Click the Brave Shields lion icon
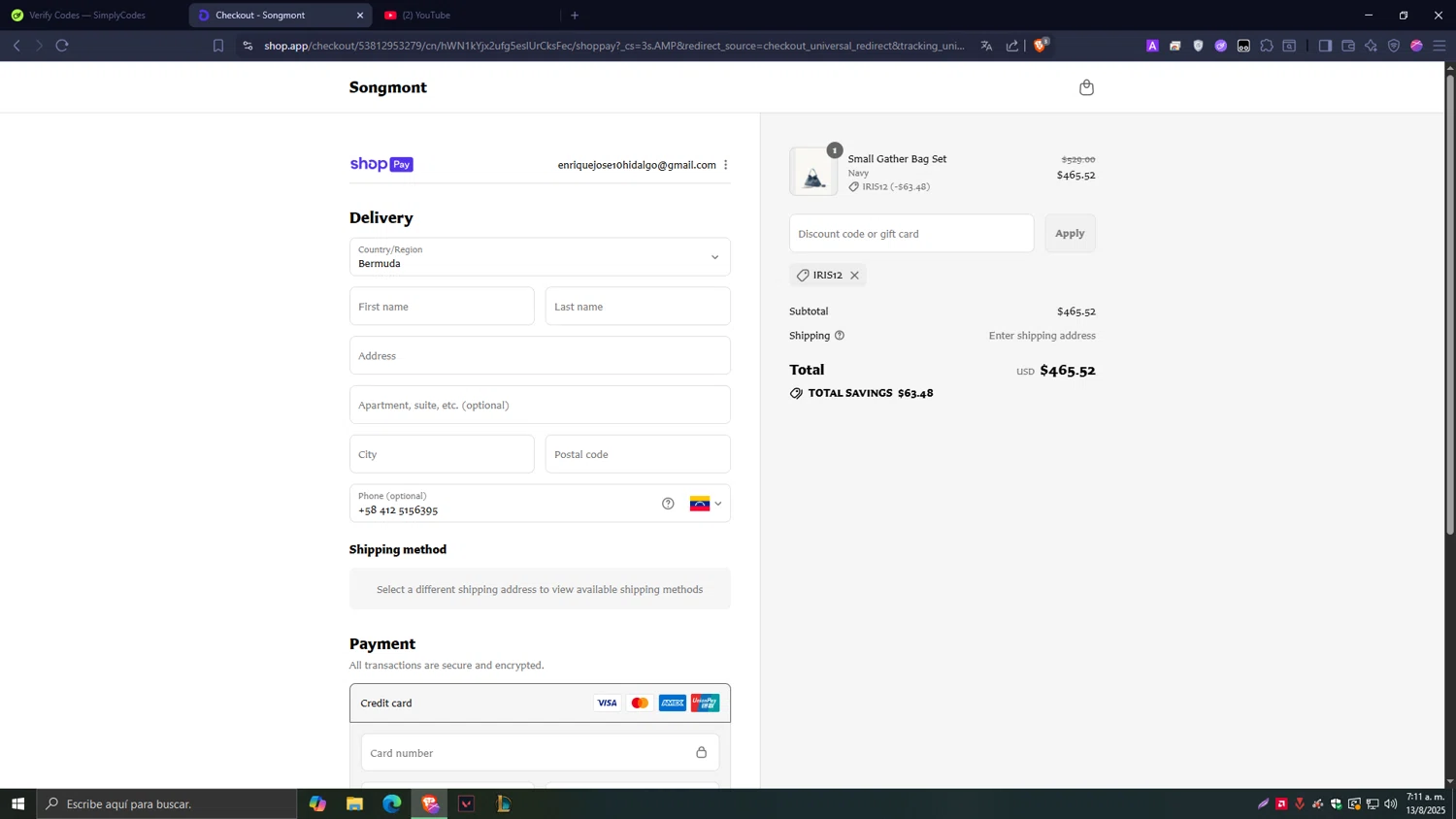Viewport: 1456px width, 819px height. (1040, 45)
